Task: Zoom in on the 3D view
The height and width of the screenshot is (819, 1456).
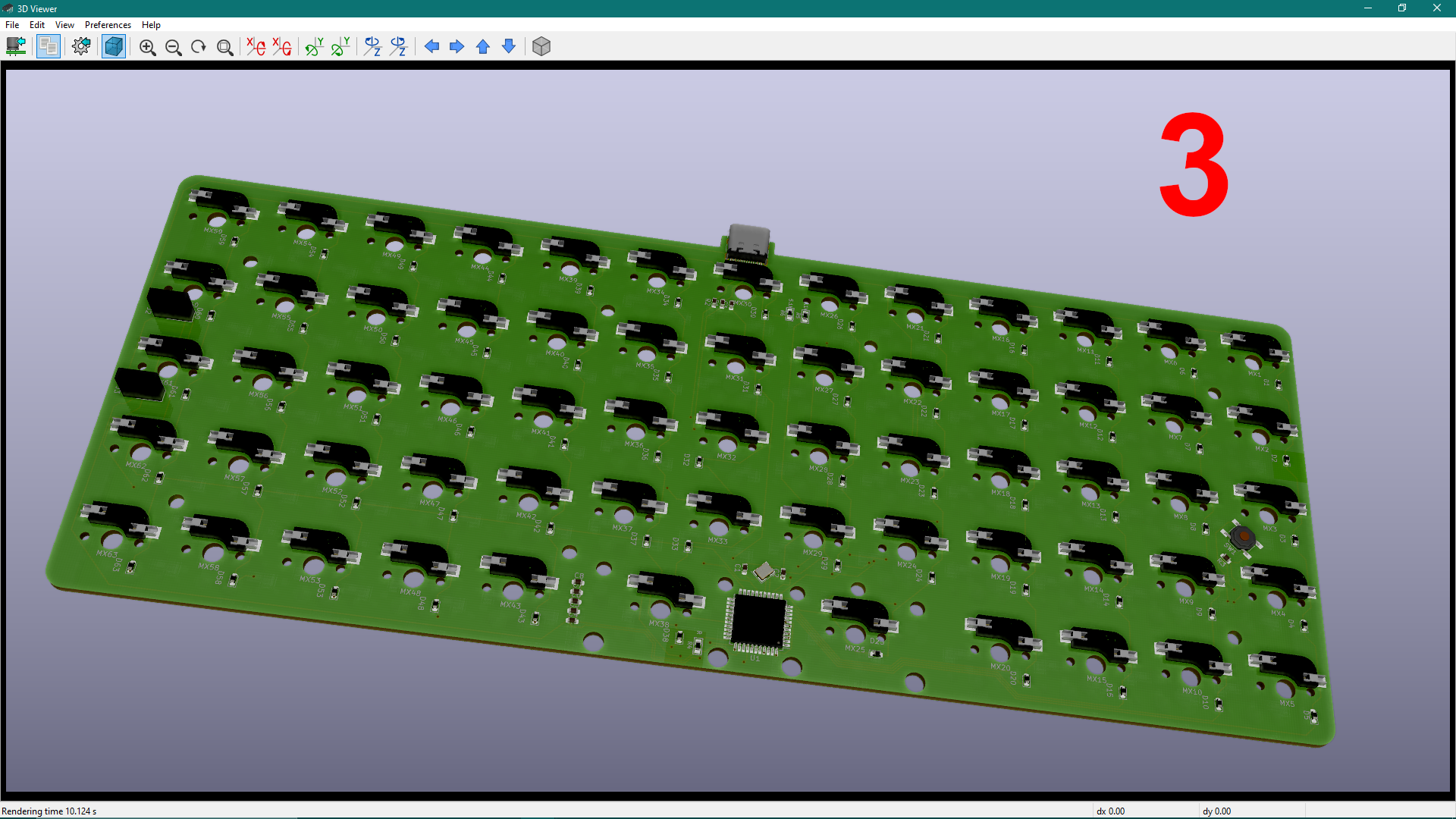Action: pos(148,46)
